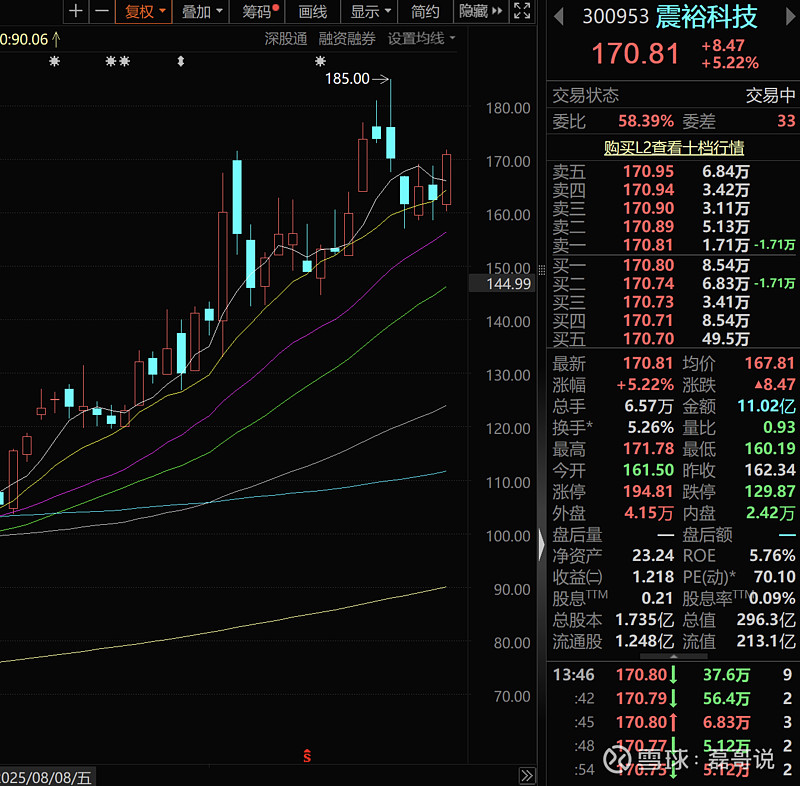Switch to 简约 simple view
800x786 pixels.
425,11
